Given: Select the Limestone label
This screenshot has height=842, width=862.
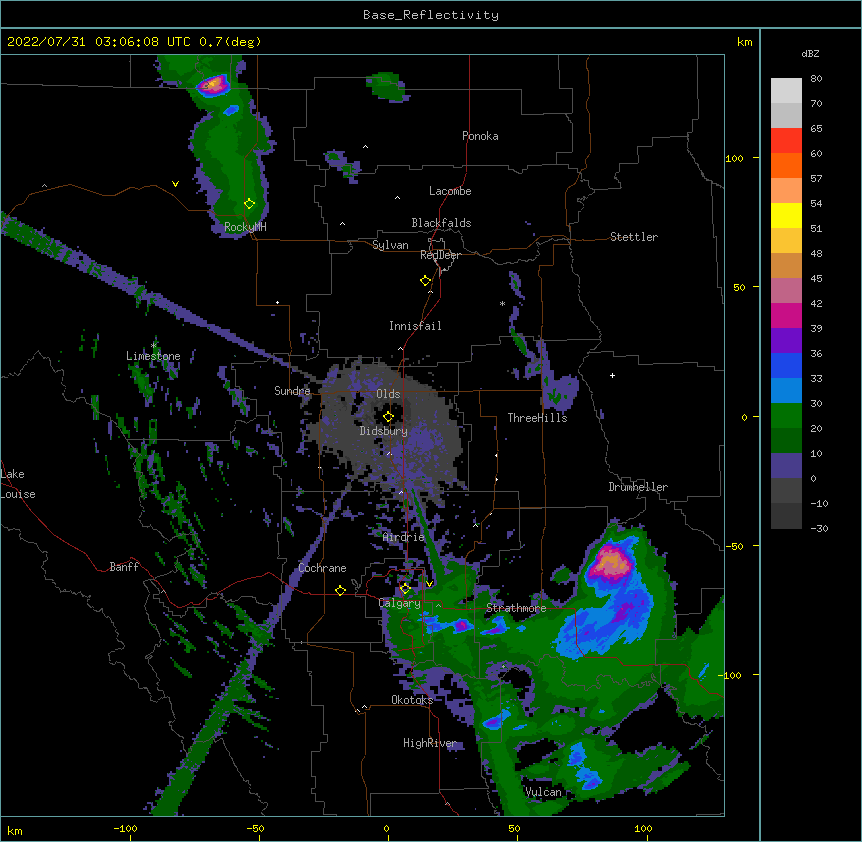Looking at the screenshot, I should (x=153, y=356).
